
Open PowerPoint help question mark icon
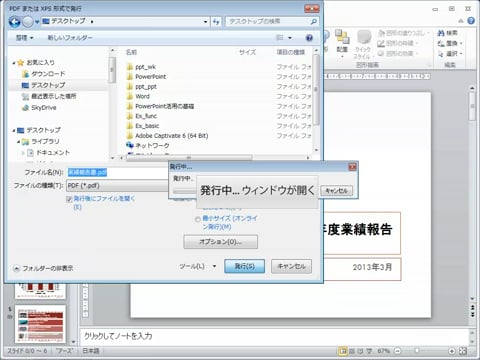click(471, 21)
